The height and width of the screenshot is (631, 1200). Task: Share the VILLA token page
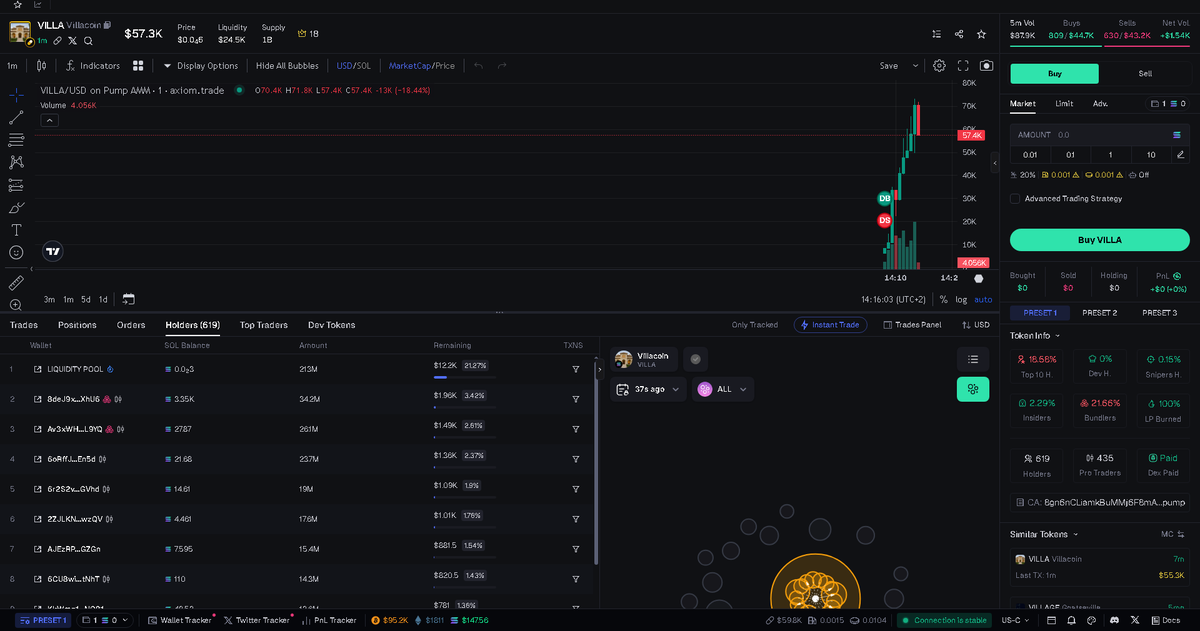coord(959,33)
